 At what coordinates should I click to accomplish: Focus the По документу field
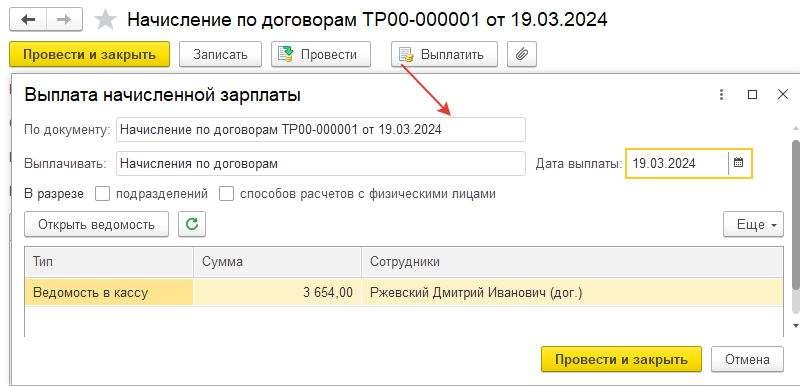coord(320,130)
